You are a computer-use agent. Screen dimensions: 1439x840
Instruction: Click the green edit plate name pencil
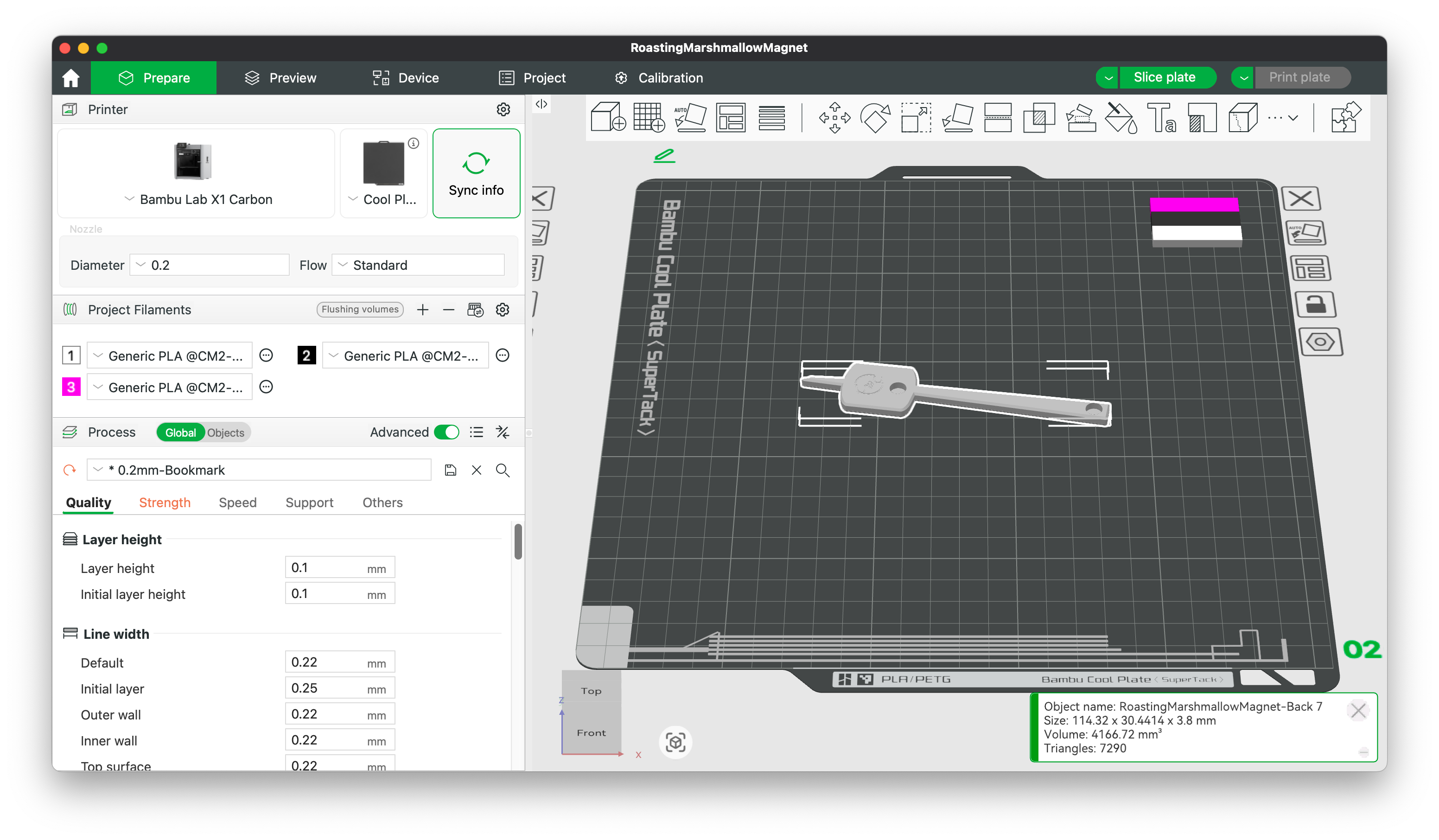click(664, 155)
